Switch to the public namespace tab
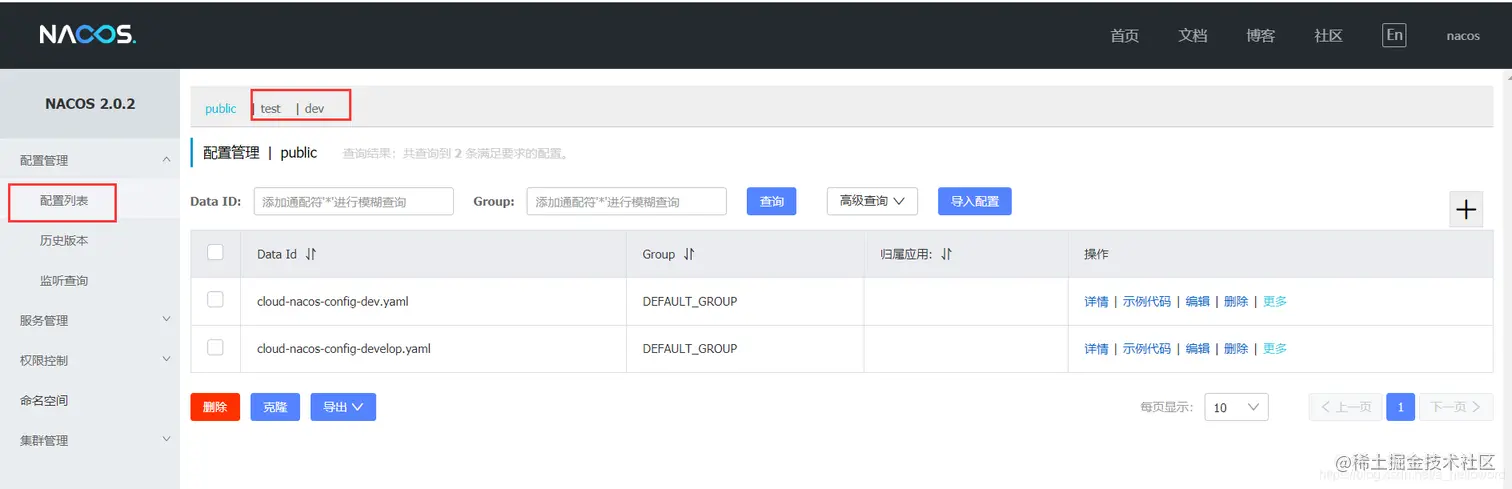The height and width of the screenshot is (489, 1512). point(221,108)
